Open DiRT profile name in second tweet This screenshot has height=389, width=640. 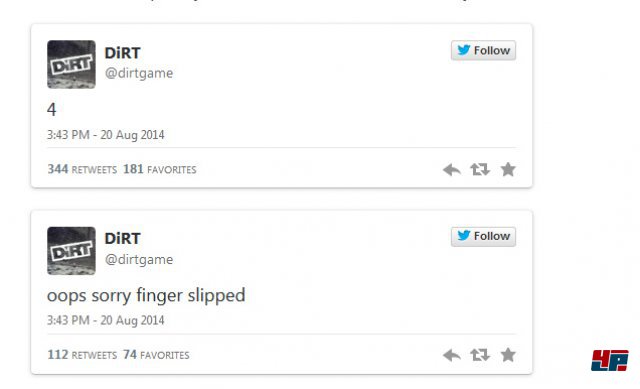coord(122,238)
